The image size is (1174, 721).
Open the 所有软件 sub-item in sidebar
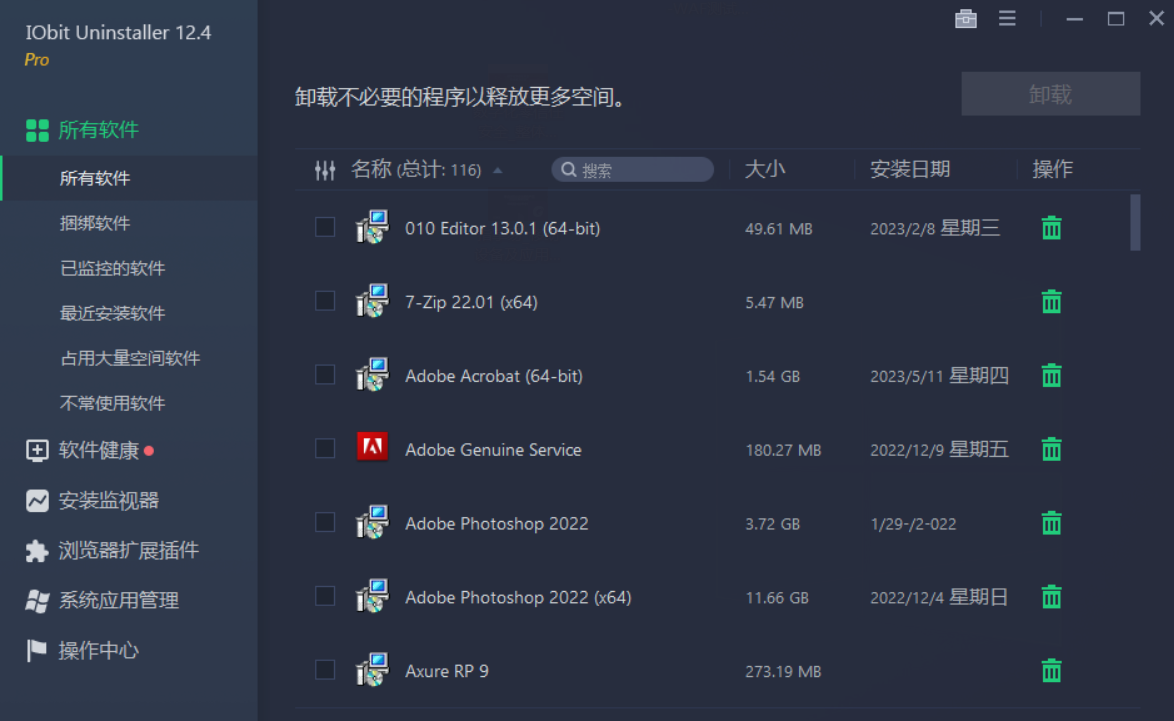pos(95,178)
